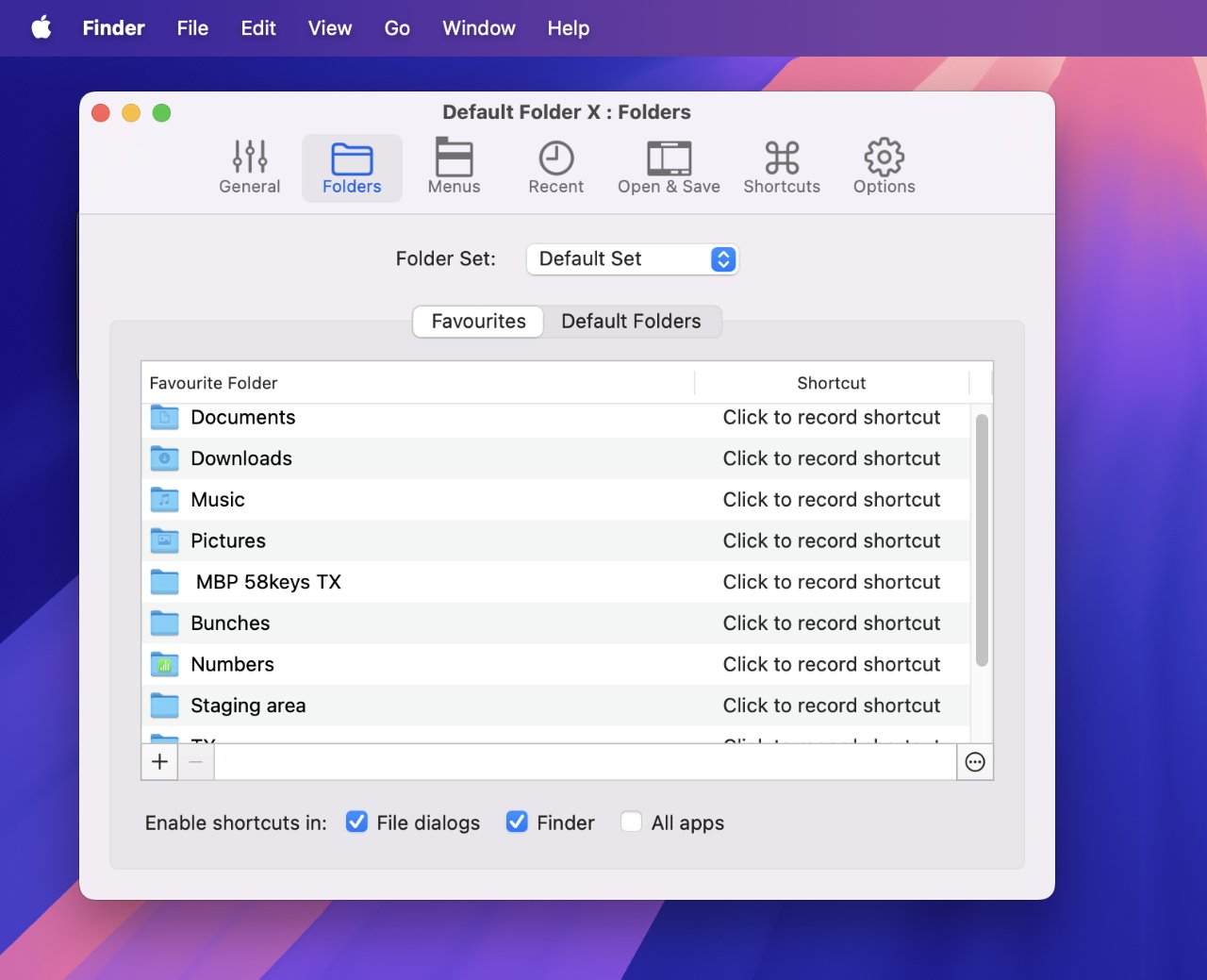Viewport: 1207px width, 980px height.
Task: Open the Edit menu
Action: coord(258,28)
